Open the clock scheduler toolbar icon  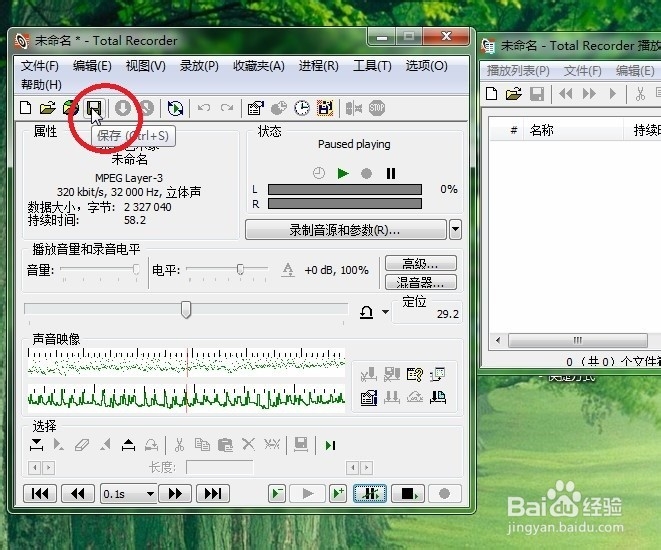tap(302, 108)
